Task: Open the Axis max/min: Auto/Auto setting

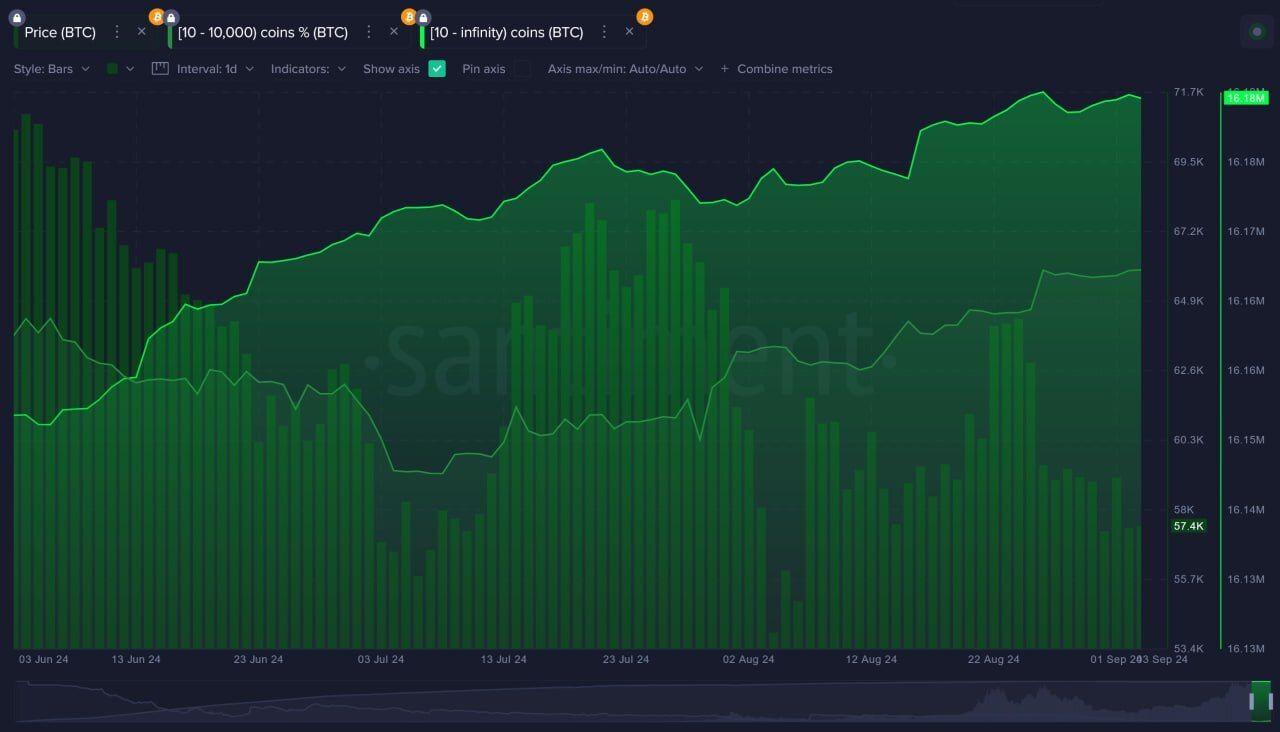Action: 625,68
